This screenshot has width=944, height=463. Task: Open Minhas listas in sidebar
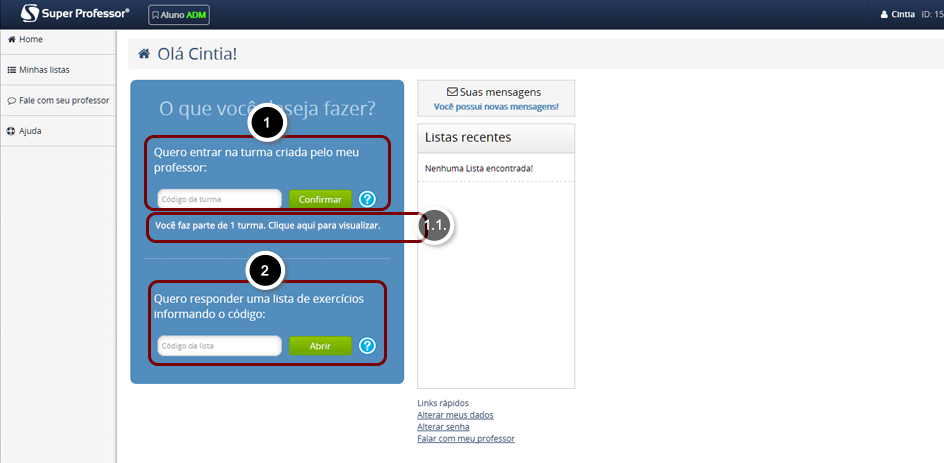coord(43,70)
